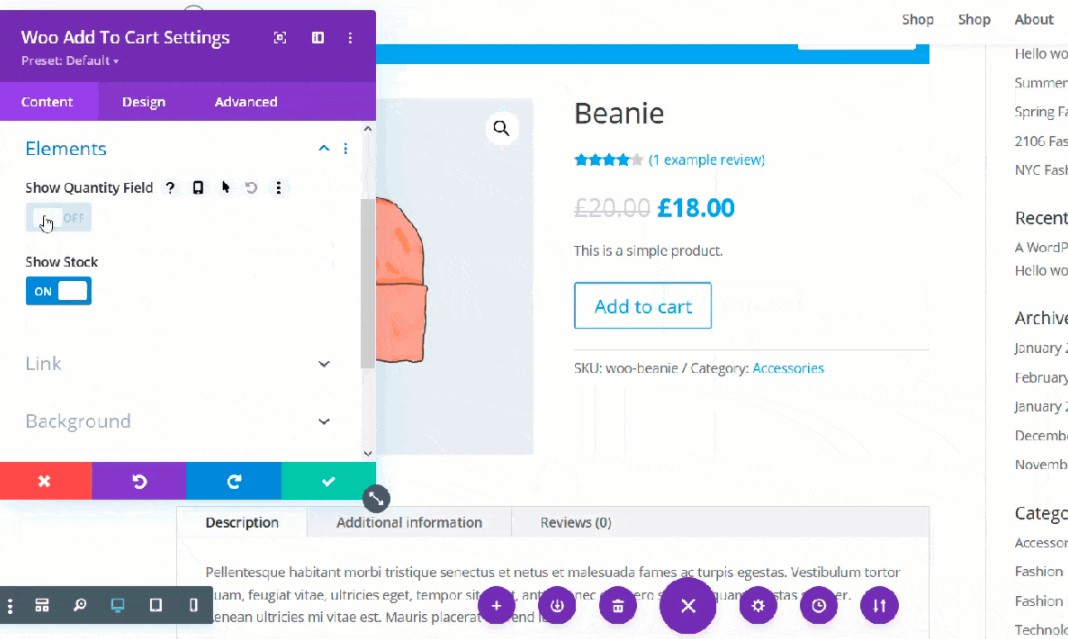The height and width of the screenshot is (639, 1068).
Task: Open page settings gear icon
Action: pos(758,605)
